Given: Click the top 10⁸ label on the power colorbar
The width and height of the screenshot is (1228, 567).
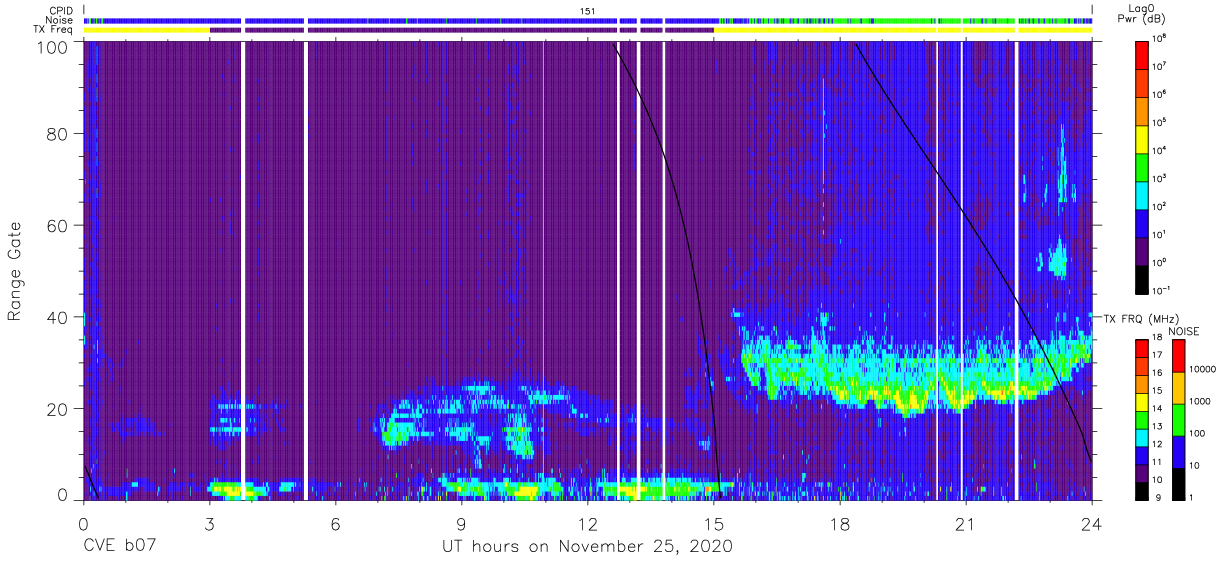Looking at the screenshot, I should click(1160, 37).
